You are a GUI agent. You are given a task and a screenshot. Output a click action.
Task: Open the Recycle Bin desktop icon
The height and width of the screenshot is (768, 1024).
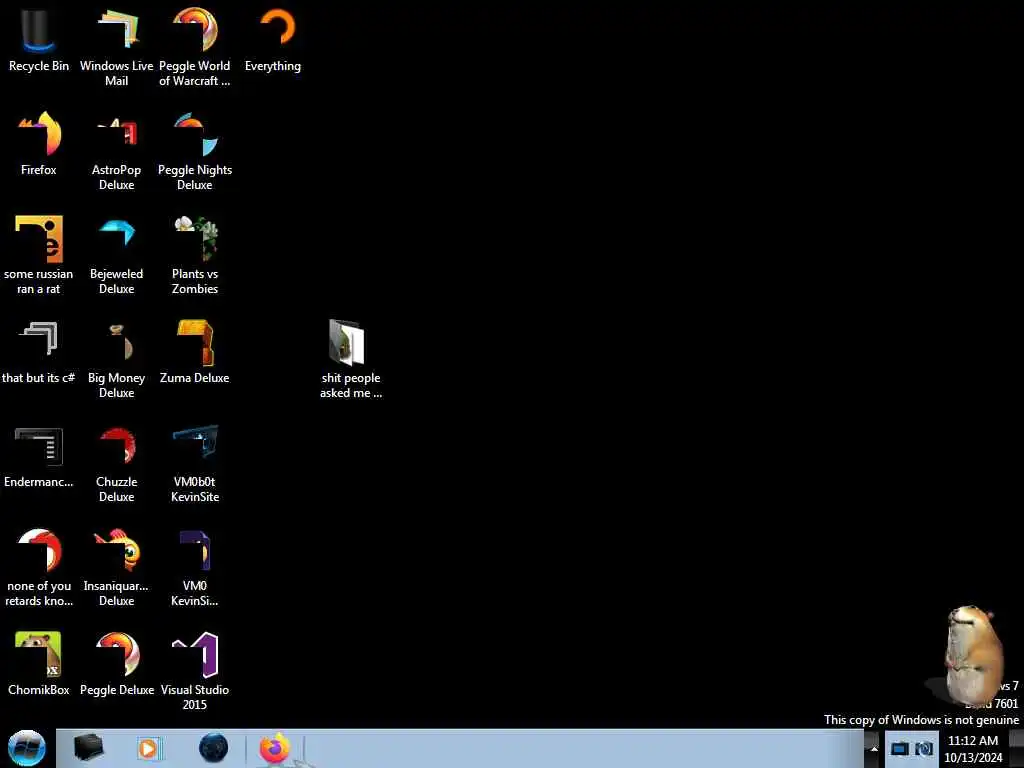point(39,40)
